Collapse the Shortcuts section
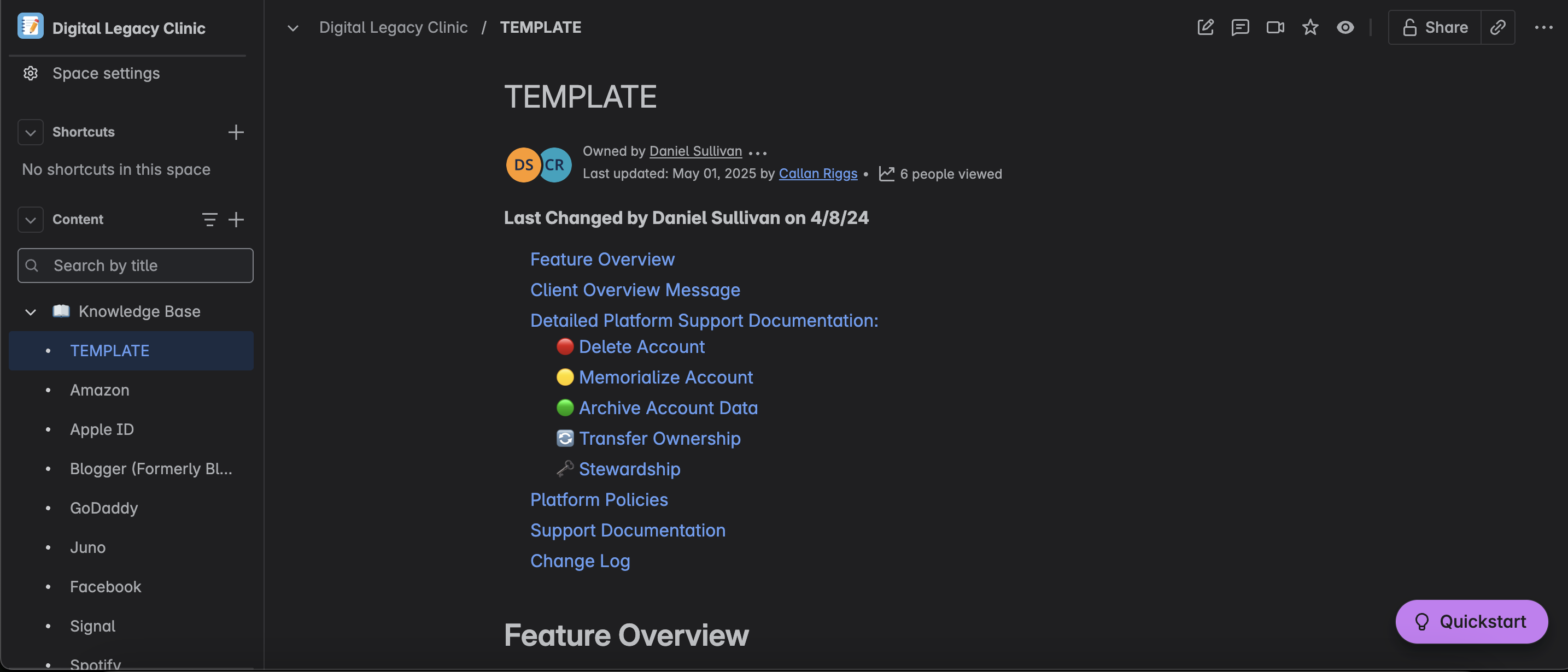The height and width of the screenshot is (672, 1568). (x=31, y=132)
